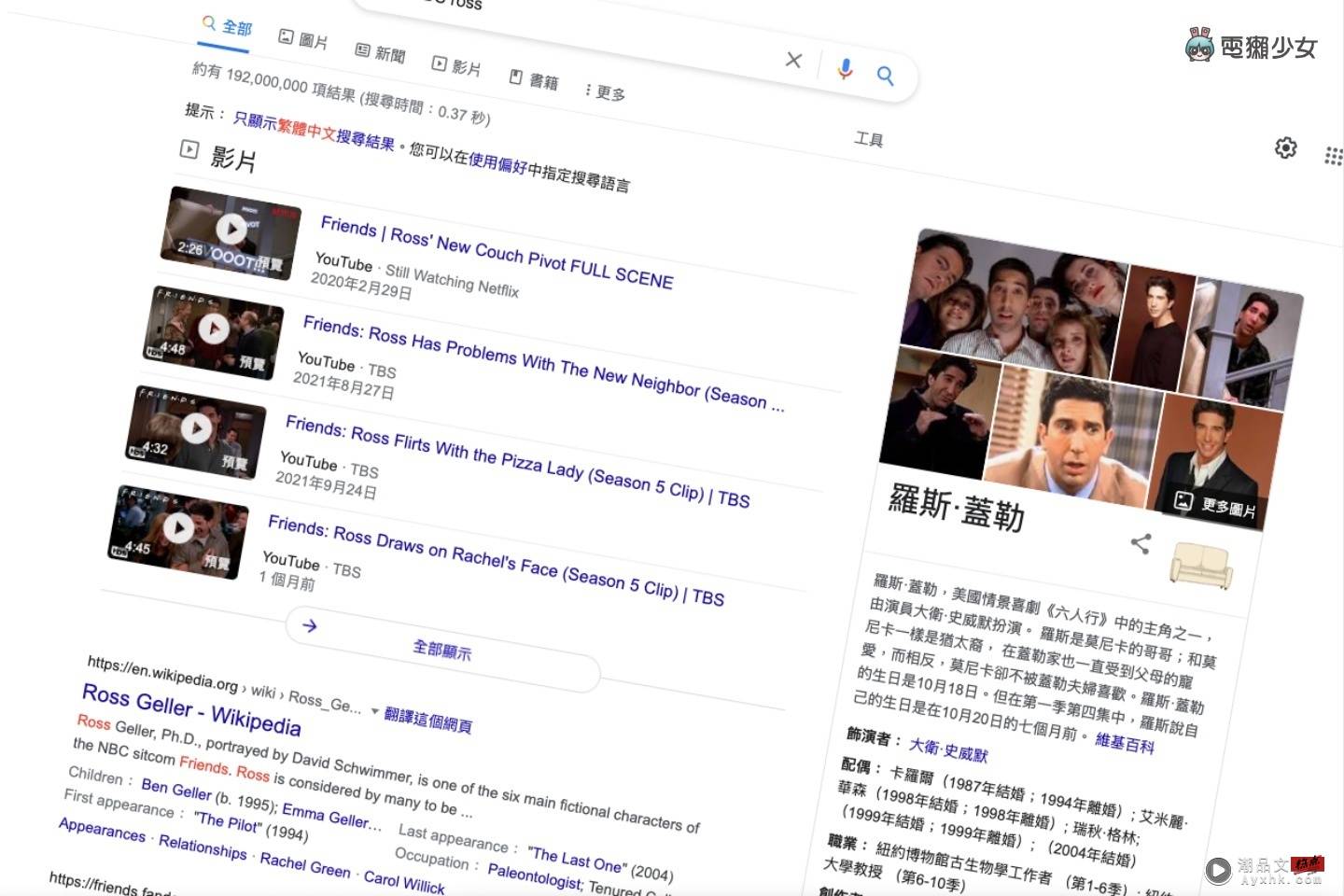Open the Emma Geller link
This screenshot has width=1344, height=896.
click(x=331, y=816)
